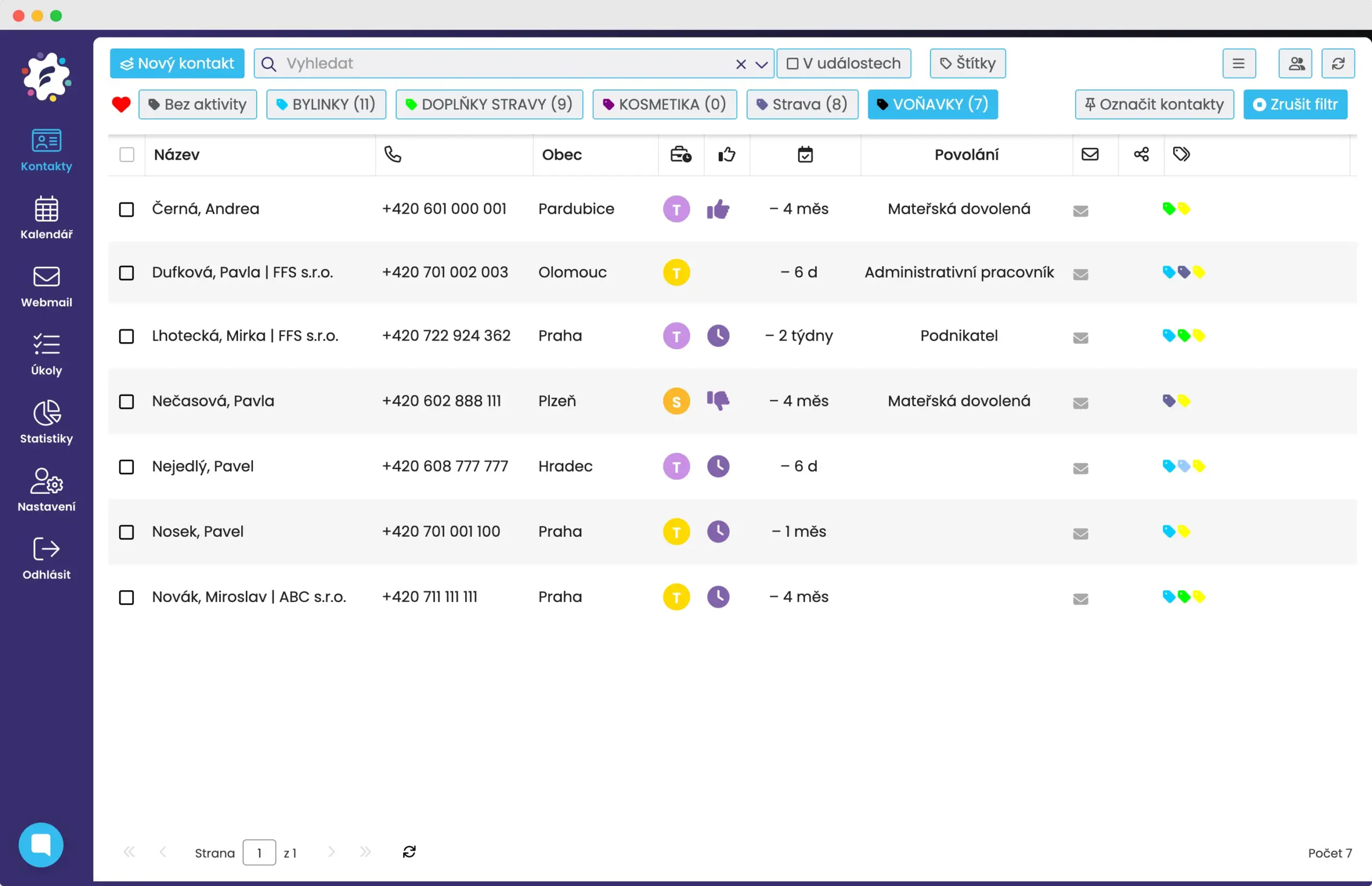1372x886 pixels.
Task: Click the hamburger list menu icon
Action: coord(1239,63)
